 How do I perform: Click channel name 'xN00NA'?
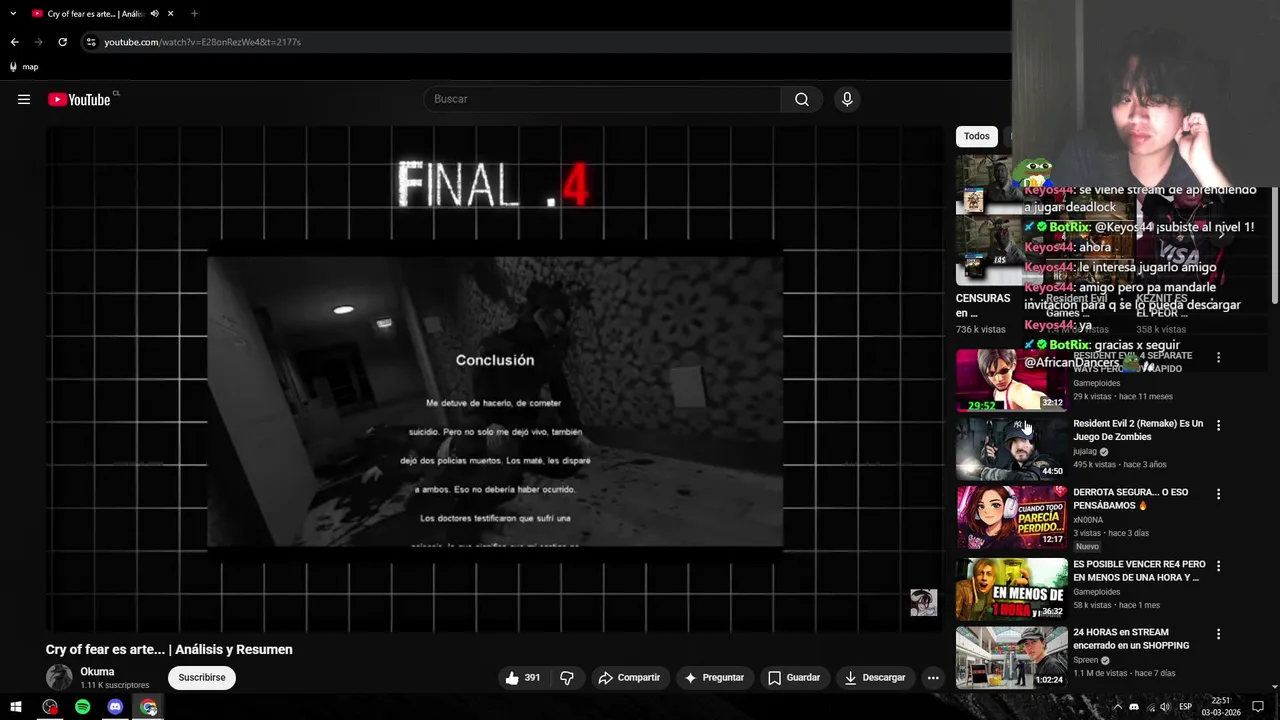coord(1088,520)
